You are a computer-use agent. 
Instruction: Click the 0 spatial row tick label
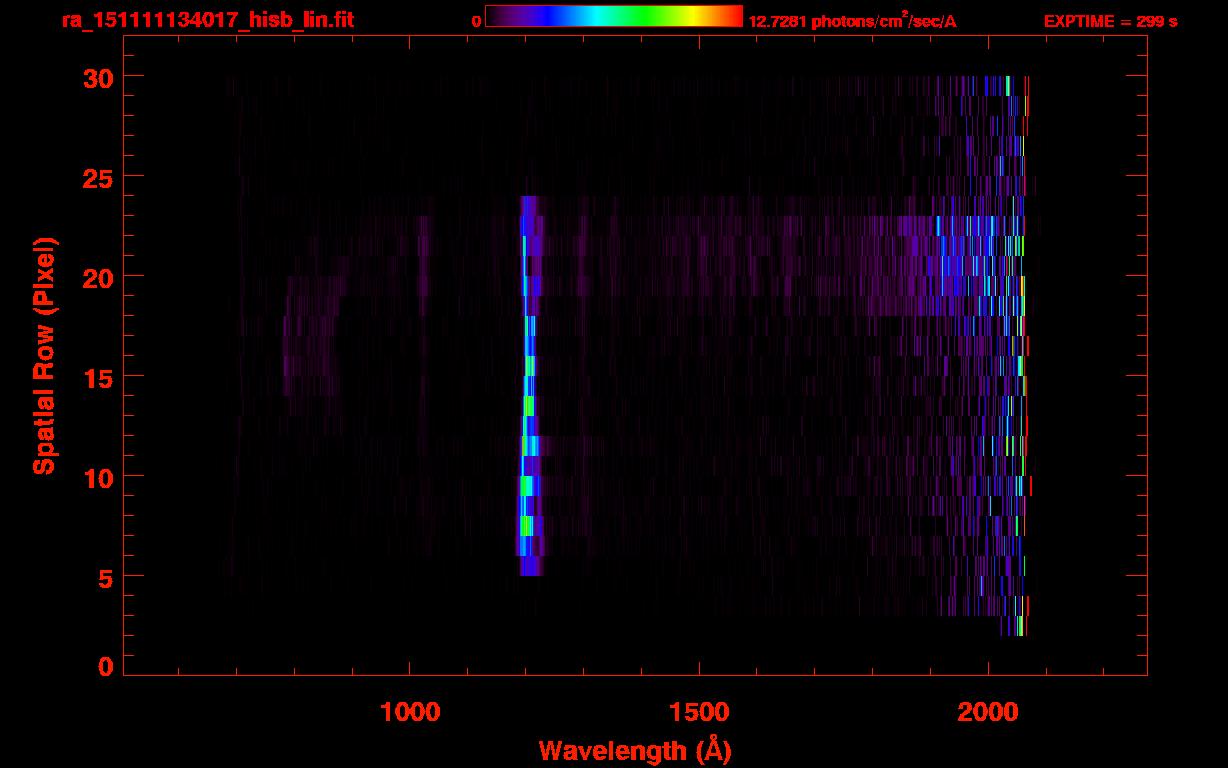[106, 666]
